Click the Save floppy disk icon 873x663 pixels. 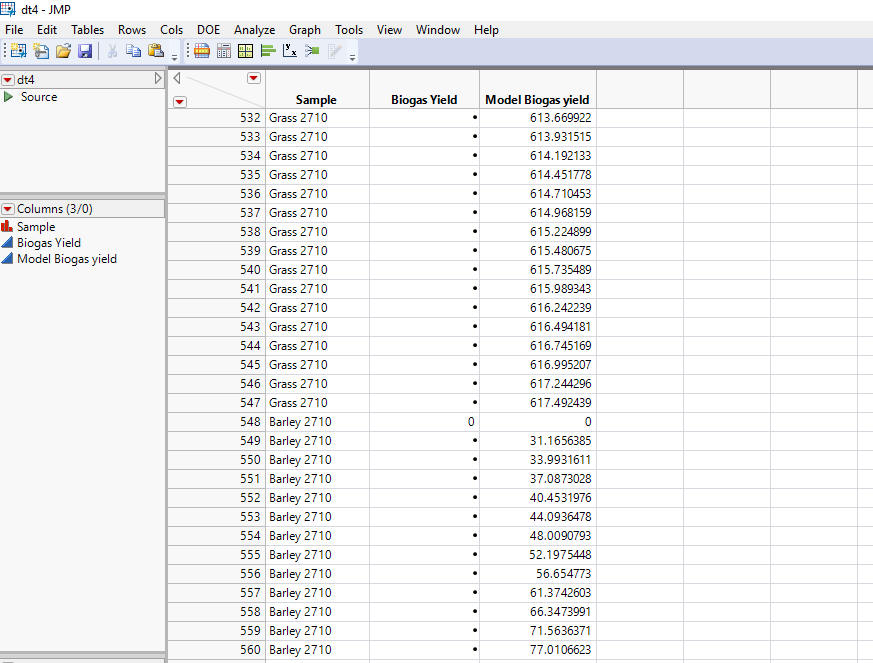(85, 51)
